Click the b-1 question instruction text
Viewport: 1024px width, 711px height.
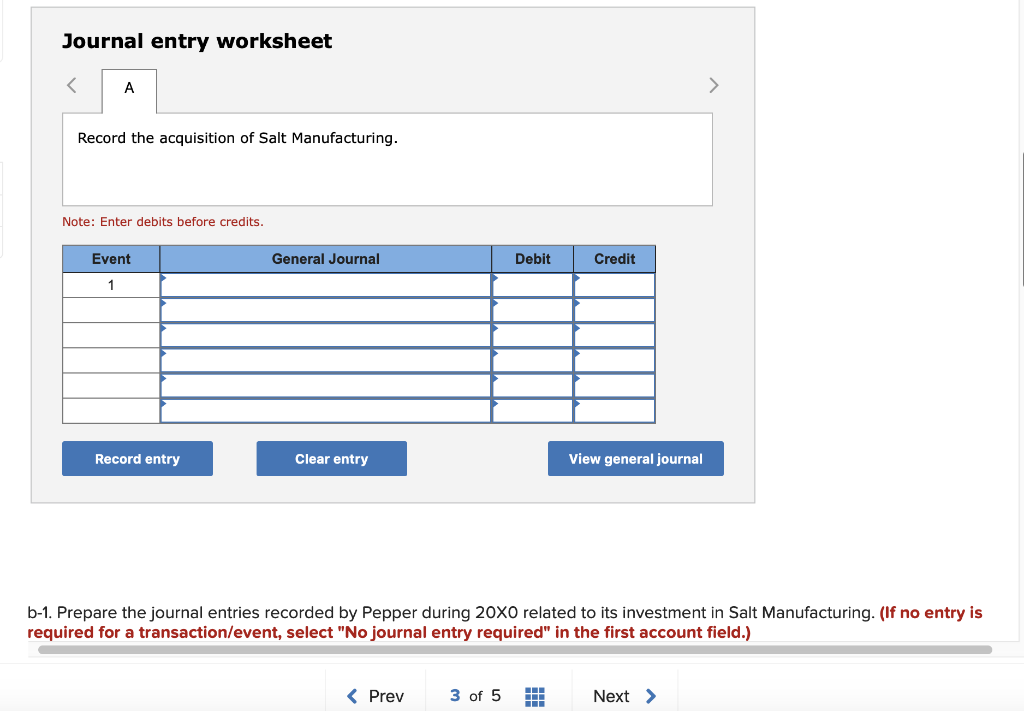pyautogui.click(x=505, y=622)
